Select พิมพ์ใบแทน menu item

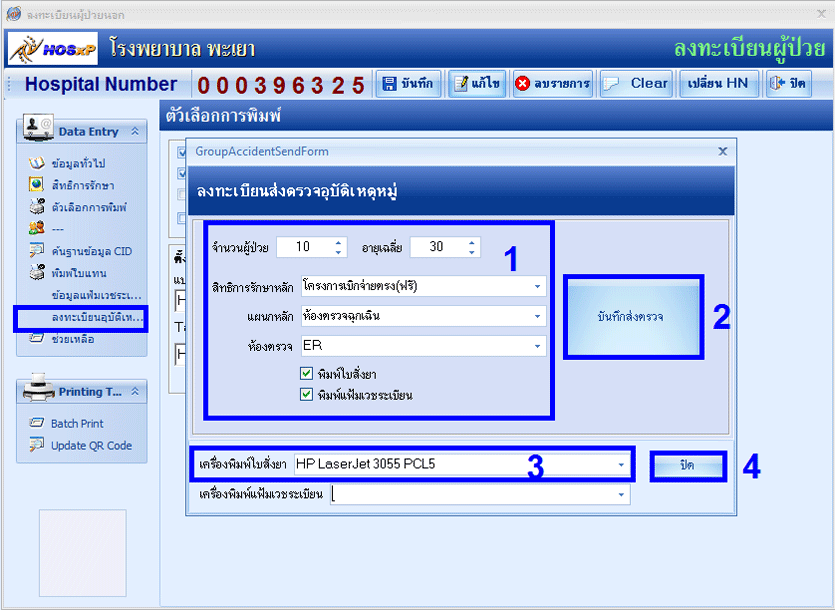click(x=79, y=273)
